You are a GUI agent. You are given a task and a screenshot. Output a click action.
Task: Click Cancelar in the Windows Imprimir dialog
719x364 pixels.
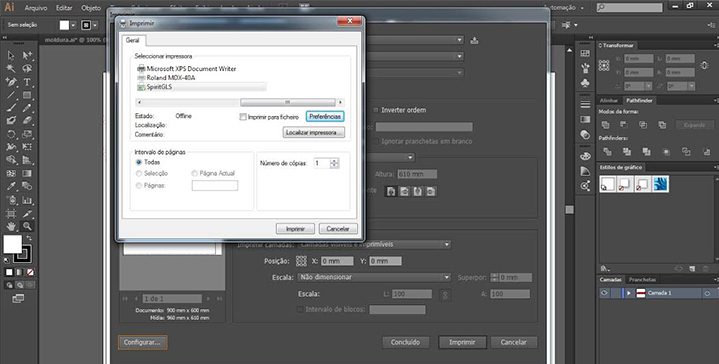coord(338,229)
